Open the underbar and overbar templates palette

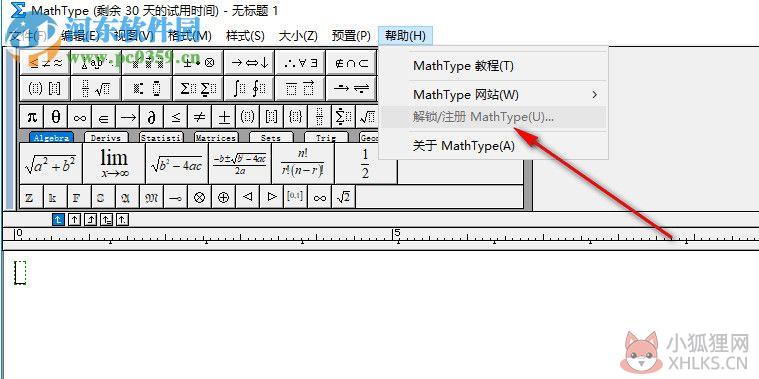[300, 89]
